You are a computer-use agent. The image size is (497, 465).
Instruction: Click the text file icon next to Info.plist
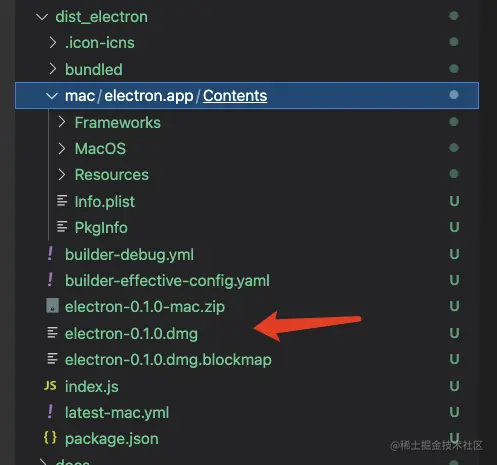pyautogui.click(x=62, y=201)
